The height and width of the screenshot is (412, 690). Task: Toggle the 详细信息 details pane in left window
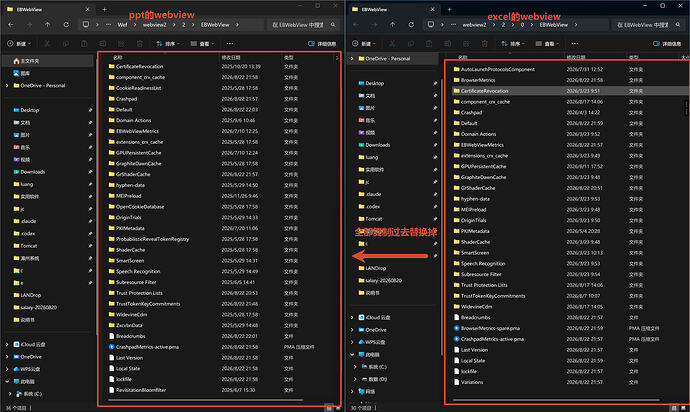pos(322,44)
